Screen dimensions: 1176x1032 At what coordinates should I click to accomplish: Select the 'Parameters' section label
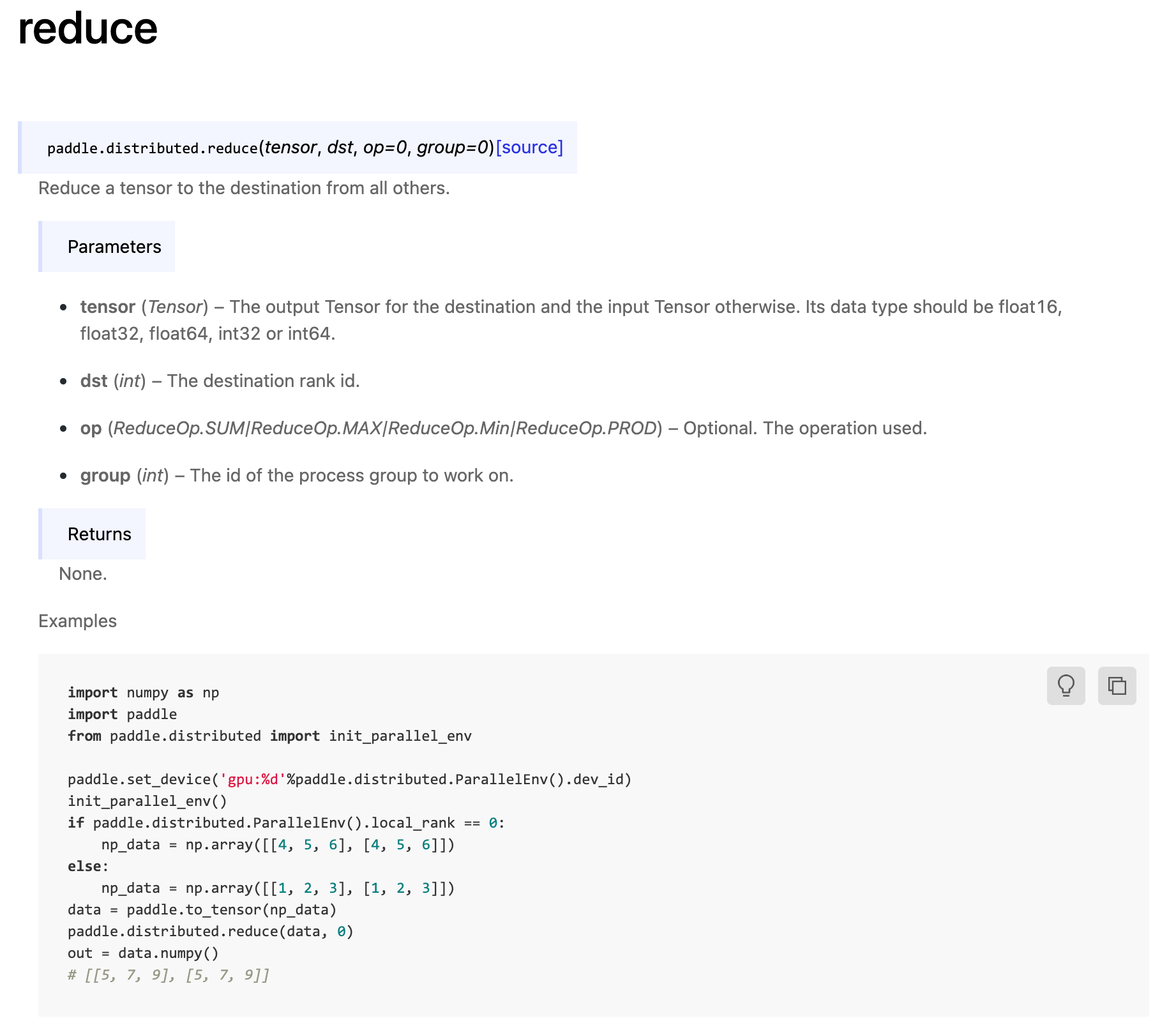pyautogui.click(x=114, y=247)
